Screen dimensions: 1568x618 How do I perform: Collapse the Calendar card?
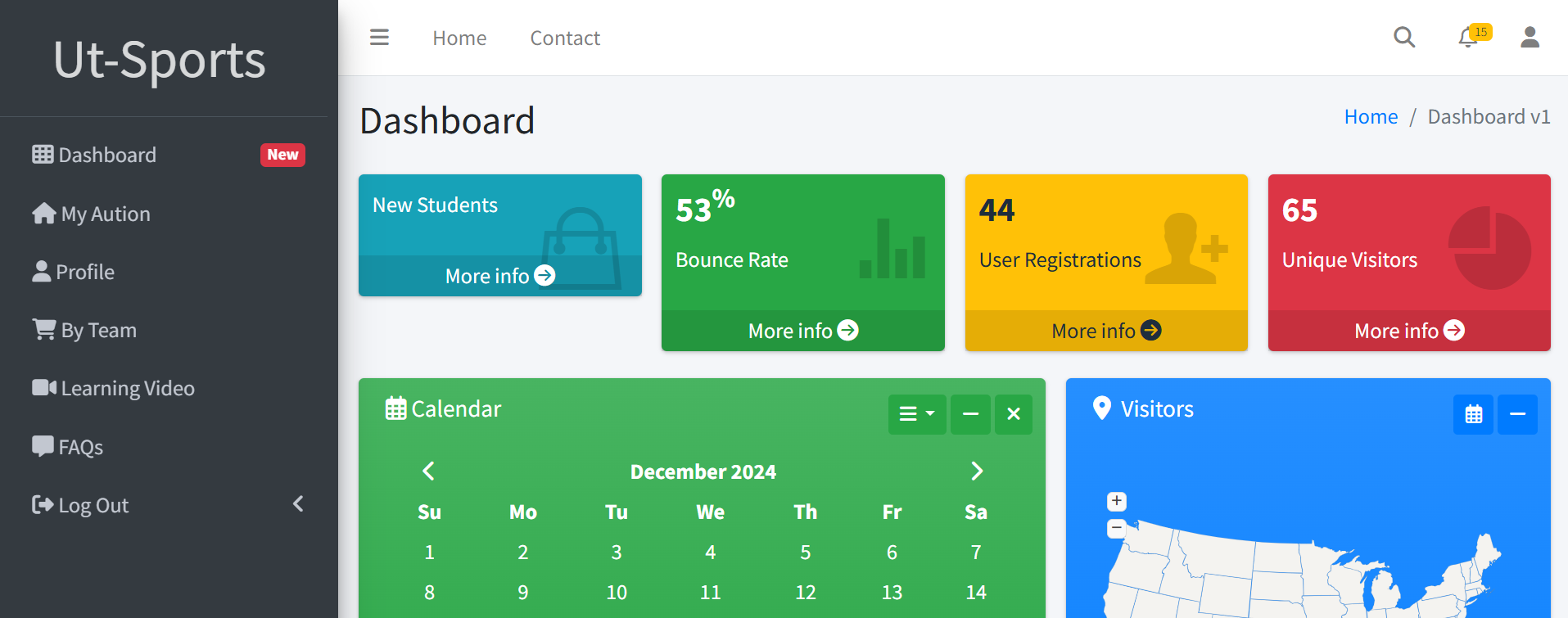[970, 414]
